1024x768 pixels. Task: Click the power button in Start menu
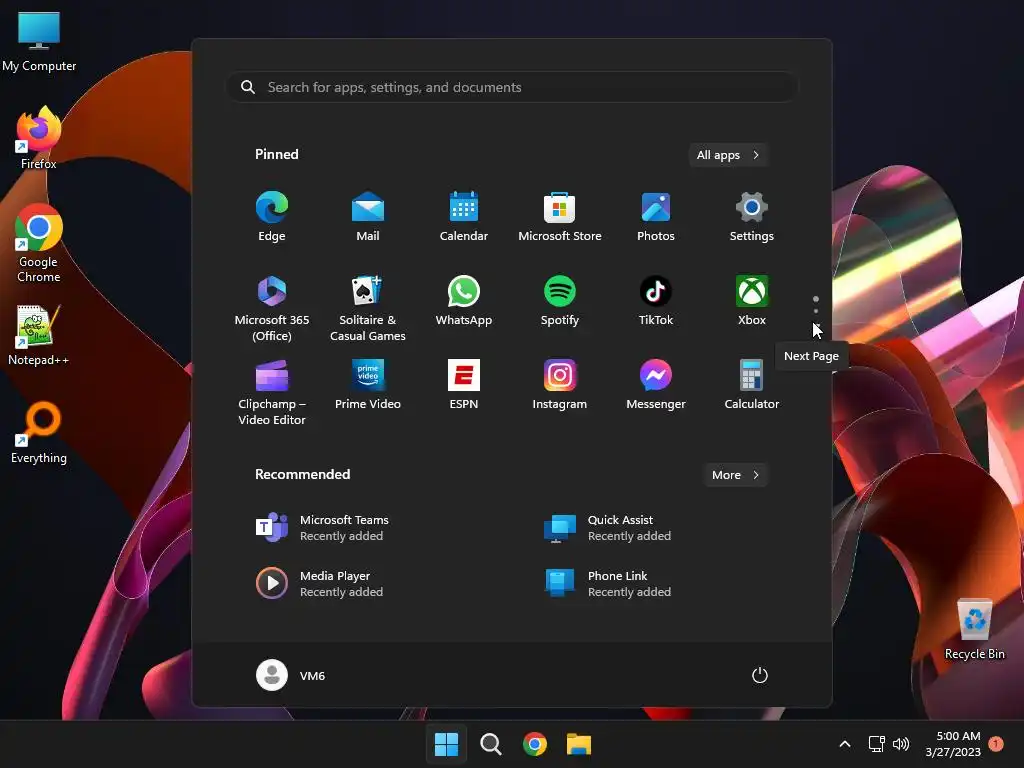[x=760, y=675]
